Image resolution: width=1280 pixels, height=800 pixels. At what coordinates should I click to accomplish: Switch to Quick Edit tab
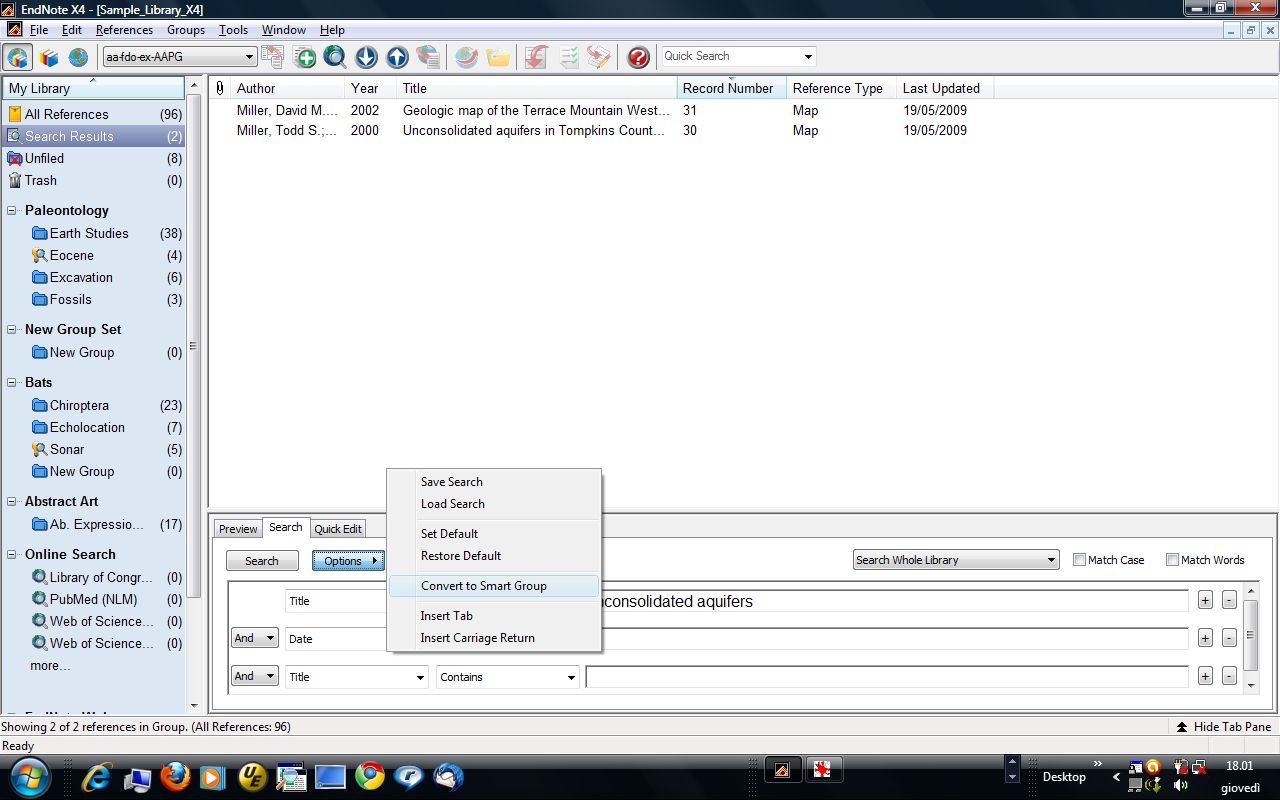338,529
